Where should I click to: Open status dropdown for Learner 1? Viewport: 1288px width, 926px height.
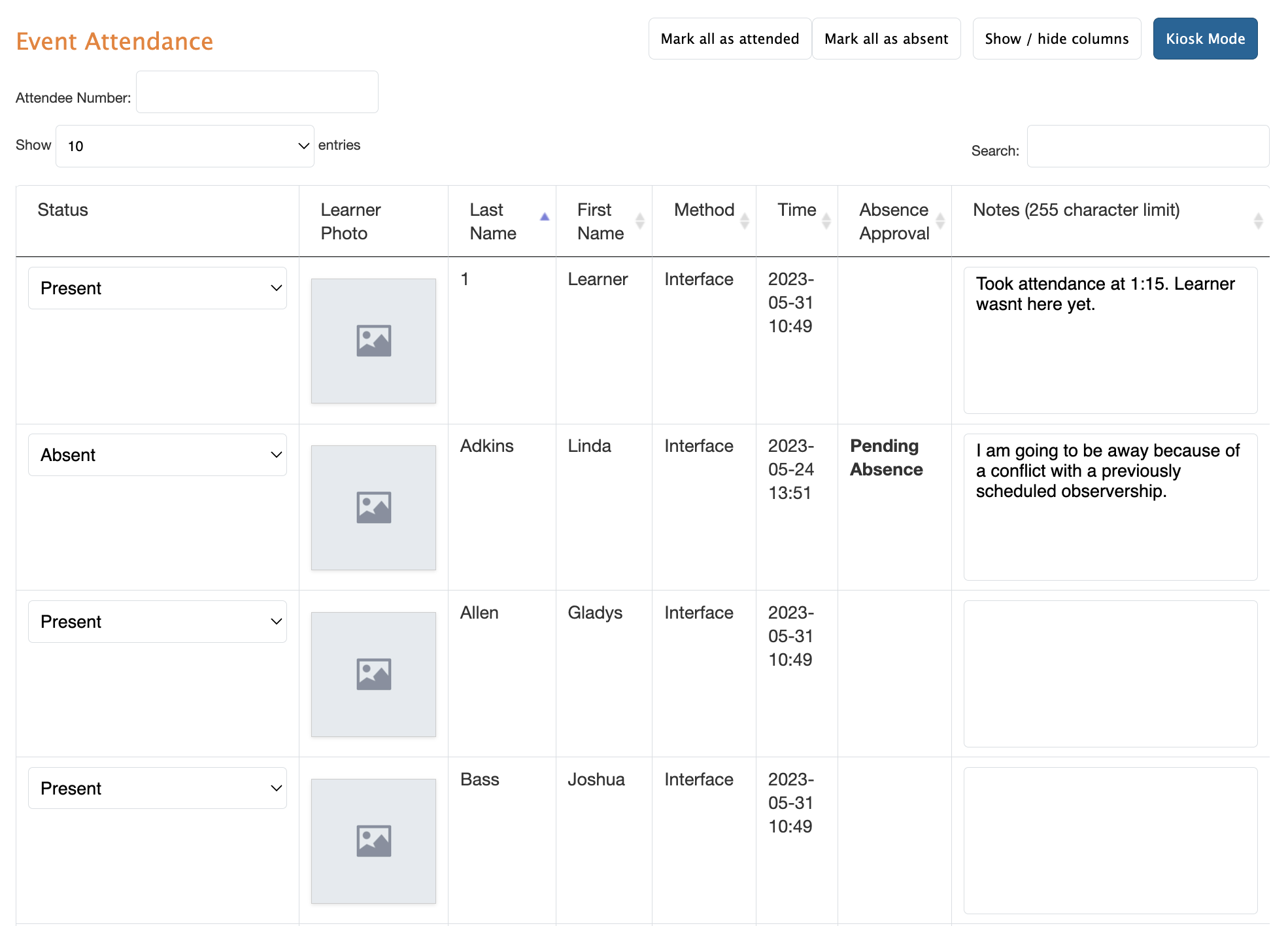157,288
